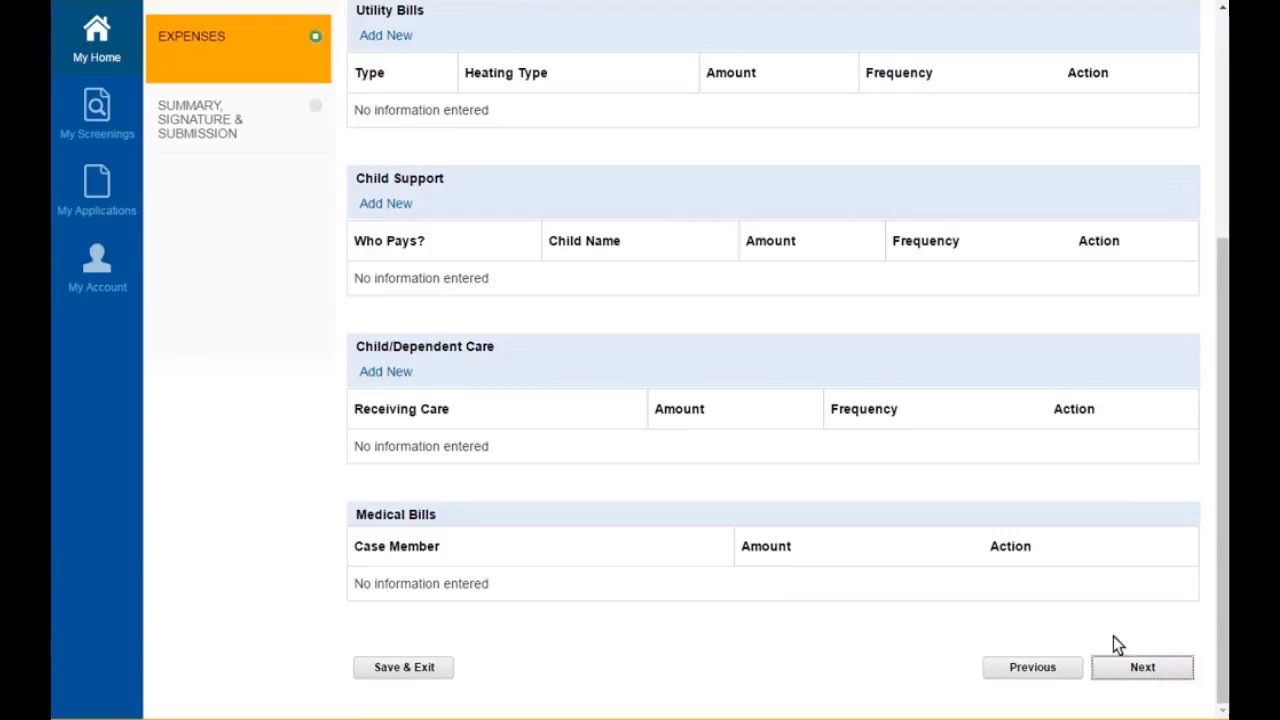Screen dimensions: 1280x720
Task: Click the Child Support section heading
Action: coord(400,178)
